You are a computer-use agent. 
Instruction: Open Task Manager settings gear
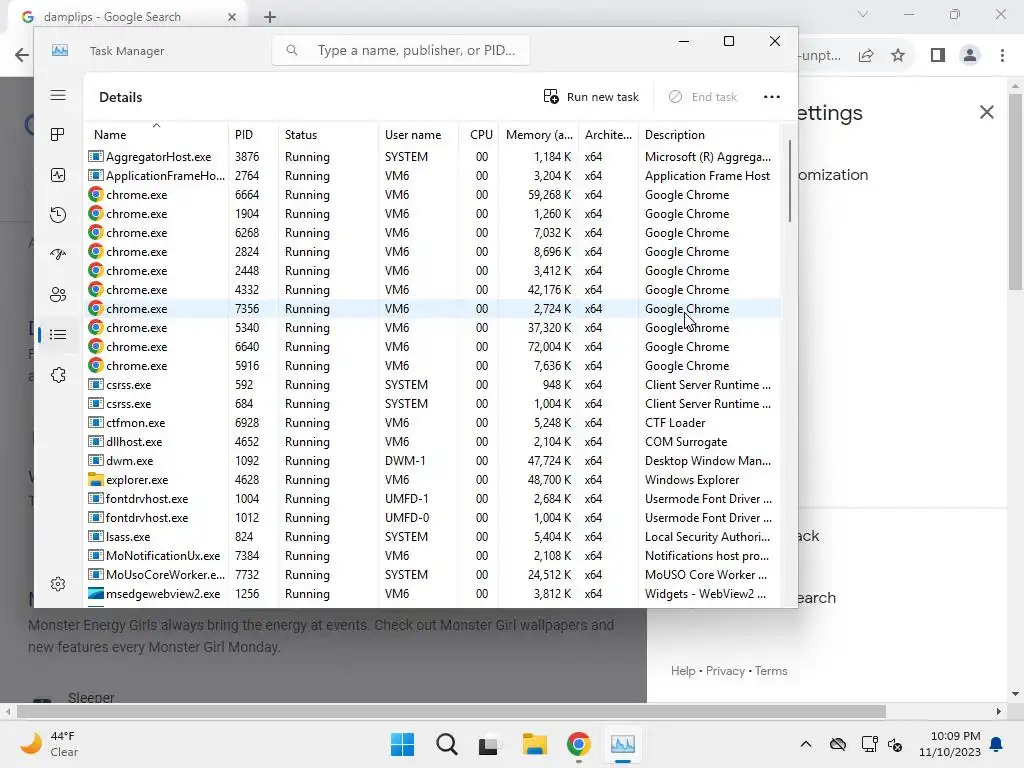(58, 584)
